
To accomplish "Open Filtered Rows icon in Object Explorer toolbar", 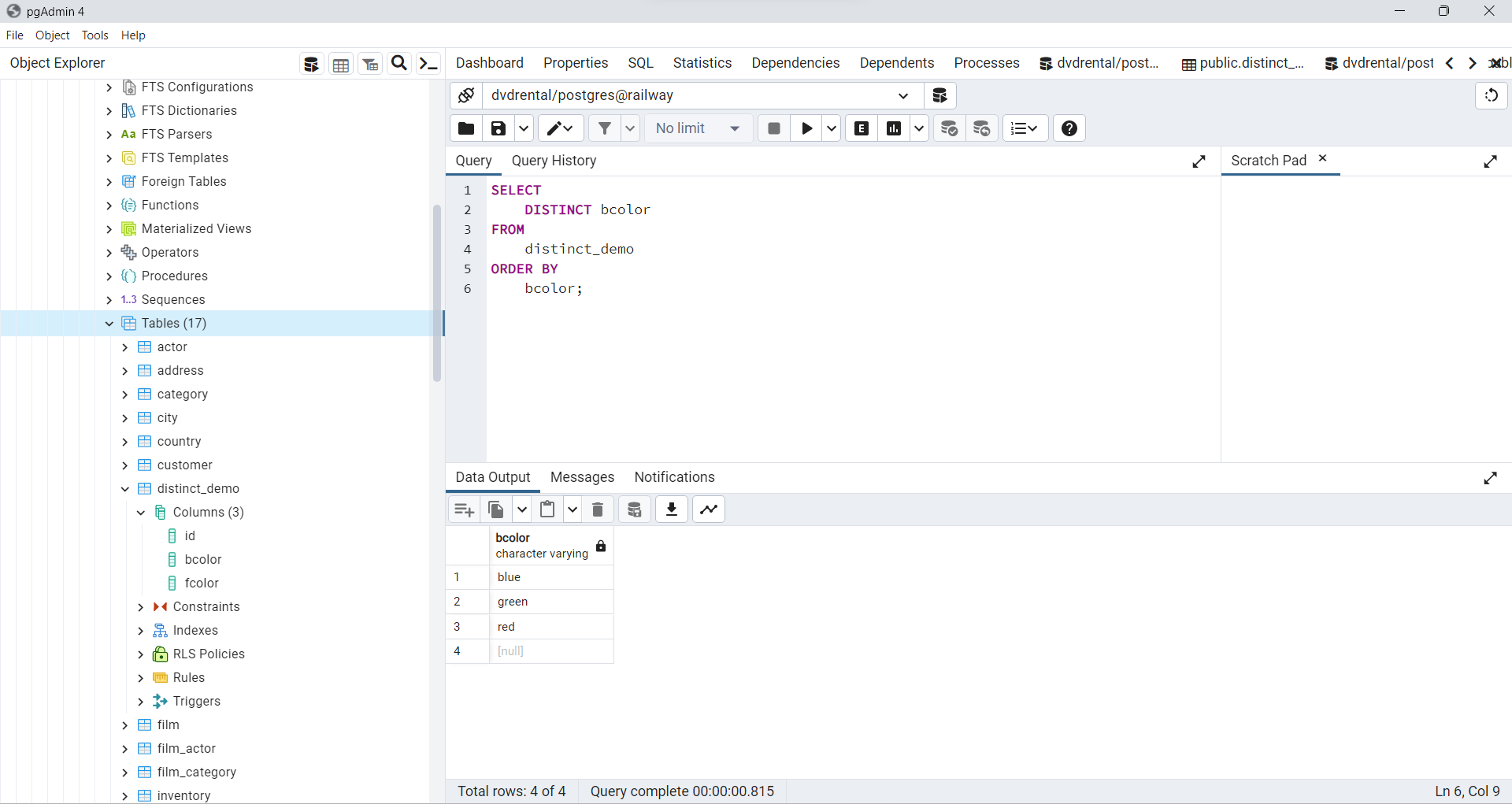I will 370,64.
